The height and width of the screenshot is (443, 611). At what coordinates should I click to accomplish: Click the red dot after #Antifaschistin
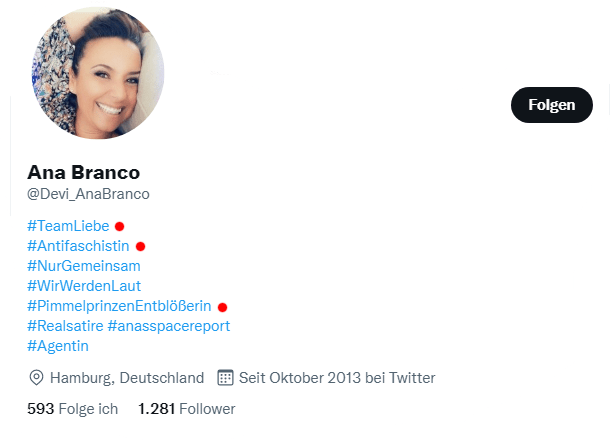tap(140, 246)
